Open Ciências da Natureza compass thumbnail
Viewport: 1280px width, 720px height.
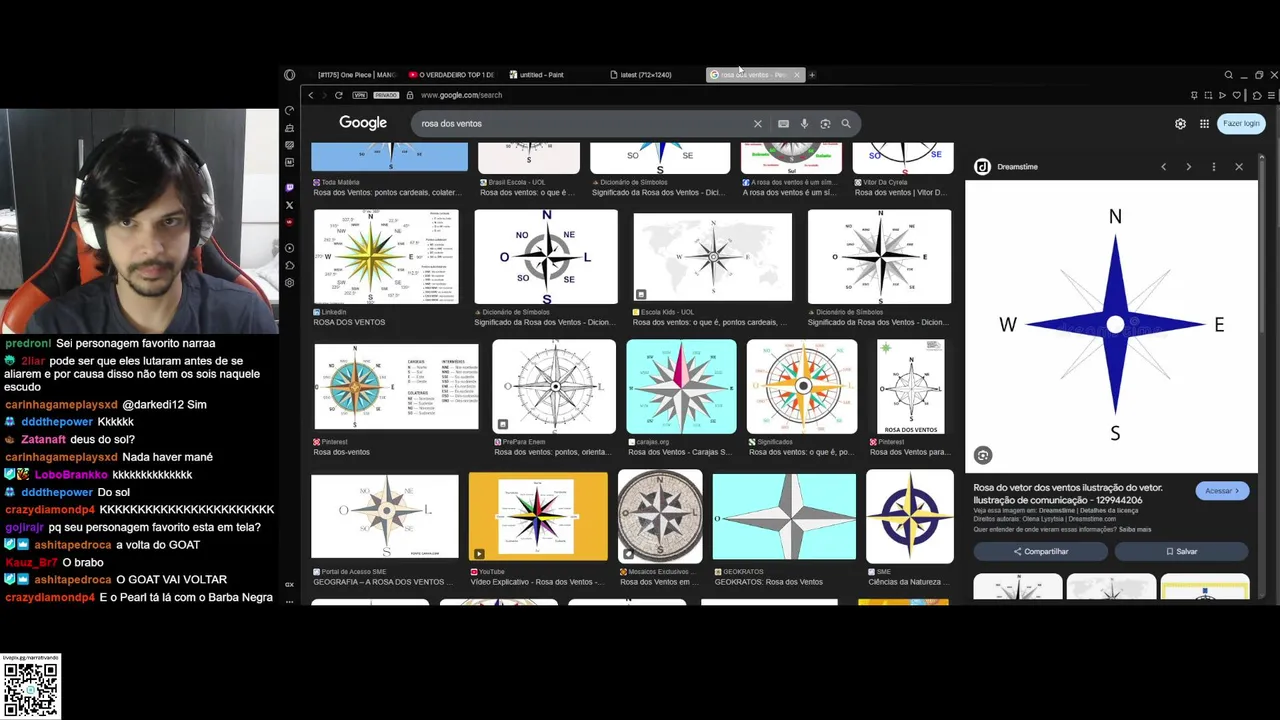910,516
